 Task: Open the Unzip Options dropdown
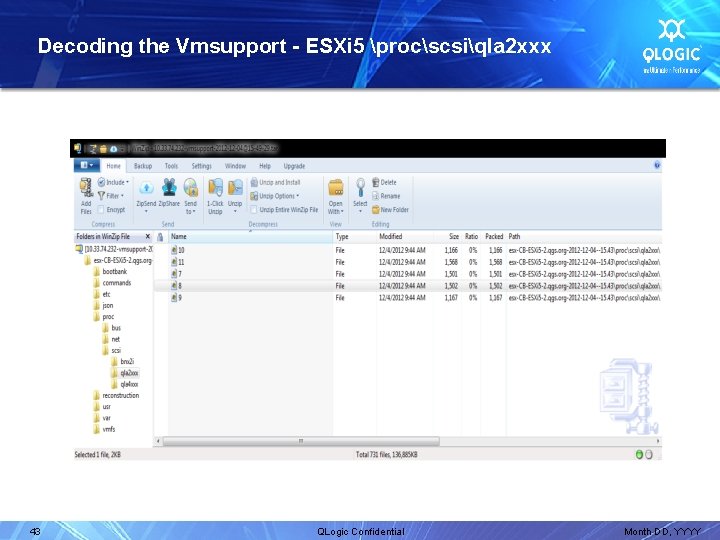pyautogui.click(x=275, y=196)
